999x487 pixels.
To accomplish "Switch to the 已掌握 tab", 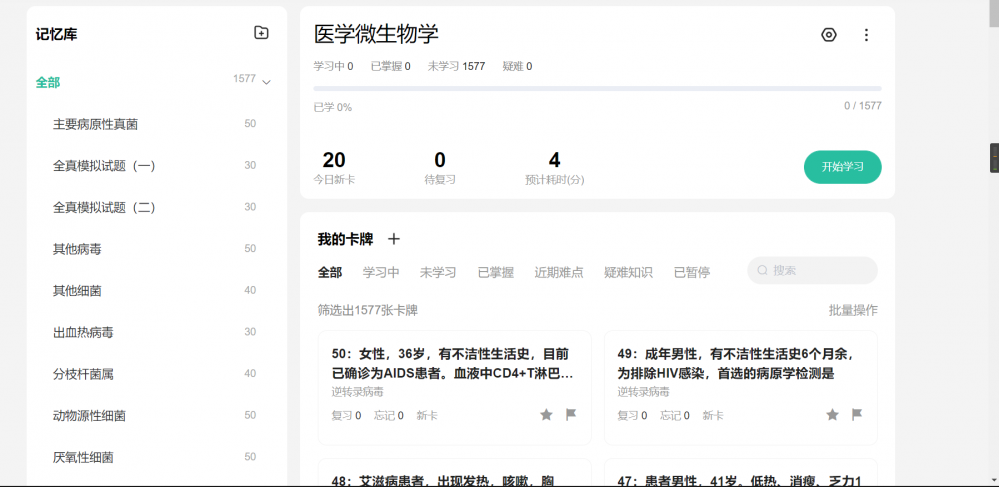I will 496,272.
